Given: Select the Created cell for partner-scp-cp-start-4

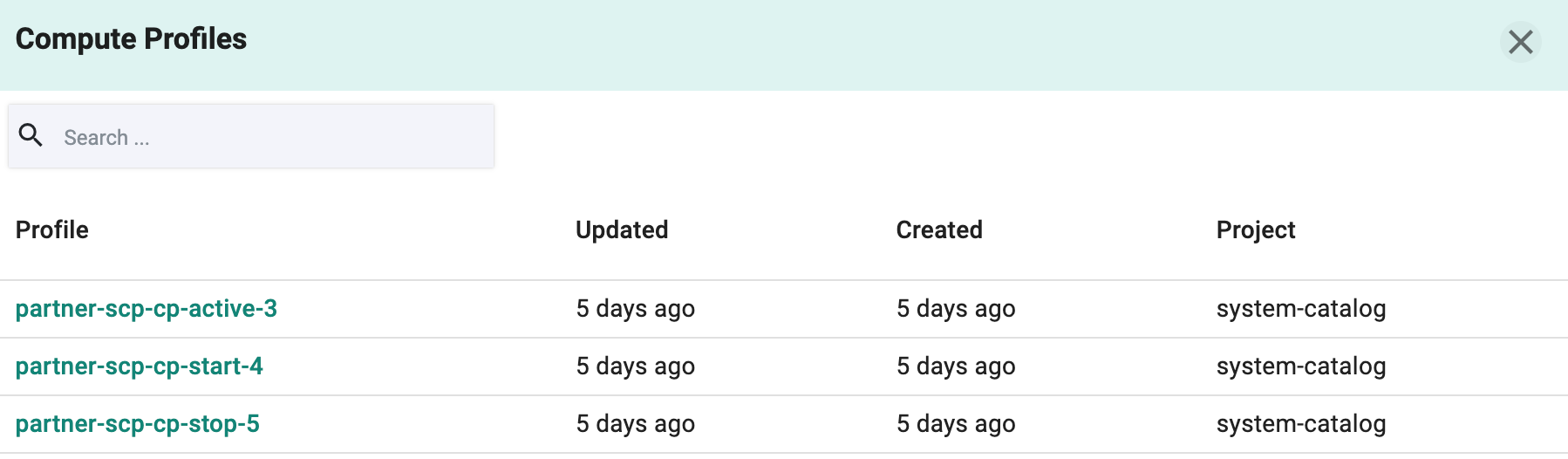Looking at the screenshot, I should click(x=956, y=367).
